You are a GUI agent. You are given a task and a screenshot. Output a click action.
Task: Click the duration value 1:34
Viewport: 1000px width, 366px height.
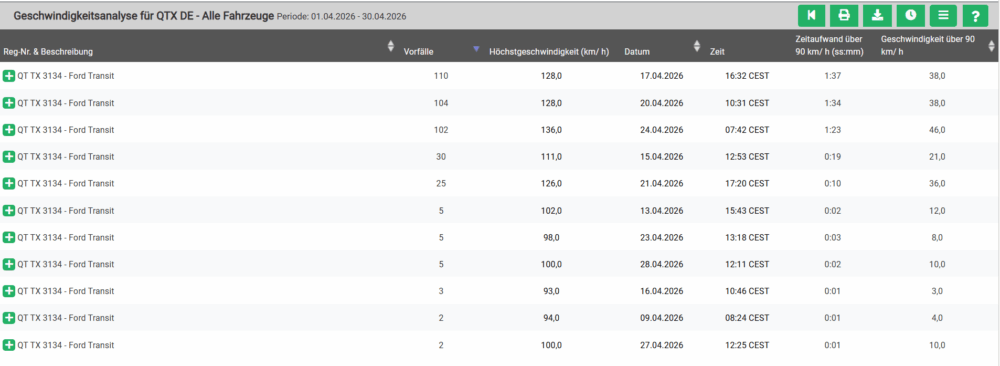point(833,103)
